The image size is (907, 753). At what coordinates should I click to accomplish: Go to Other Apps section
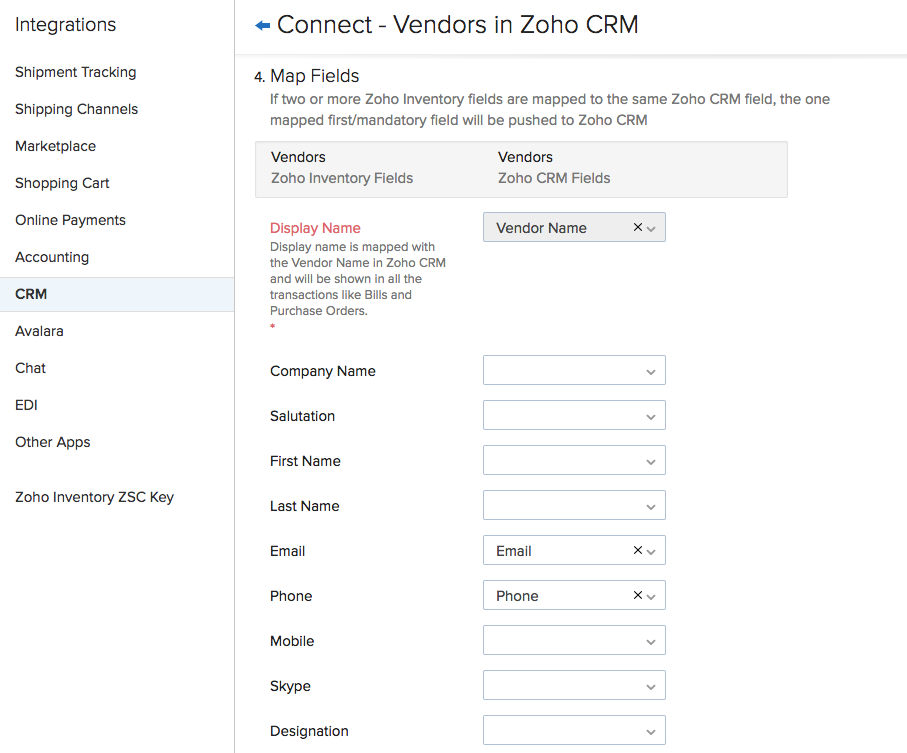click(x=53, y=442)
